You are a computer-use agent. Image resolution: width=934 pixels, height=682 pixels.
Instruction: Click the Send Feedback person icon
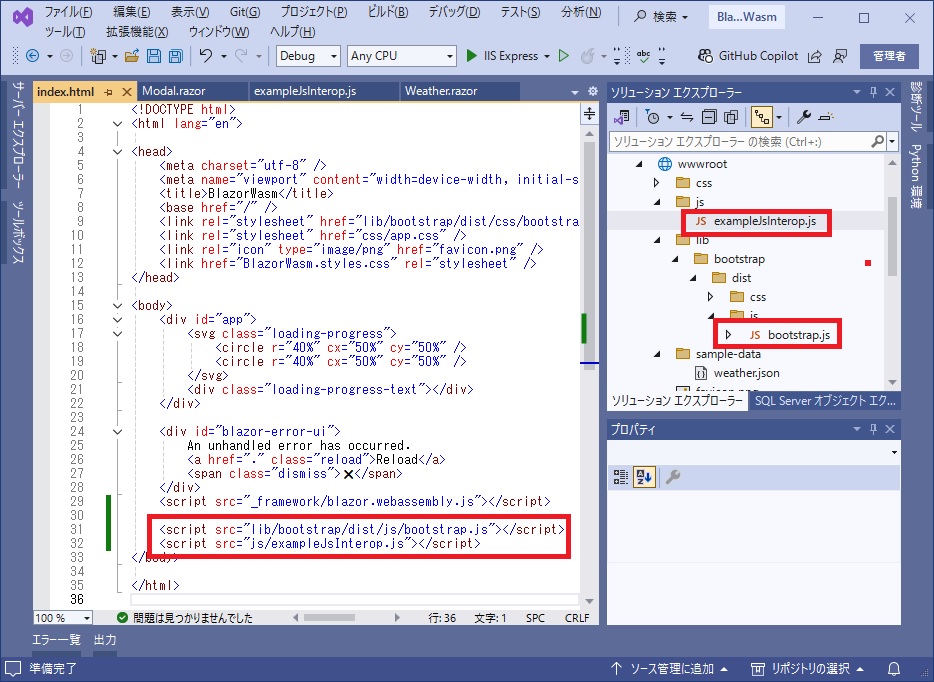[x=840, y=57]
